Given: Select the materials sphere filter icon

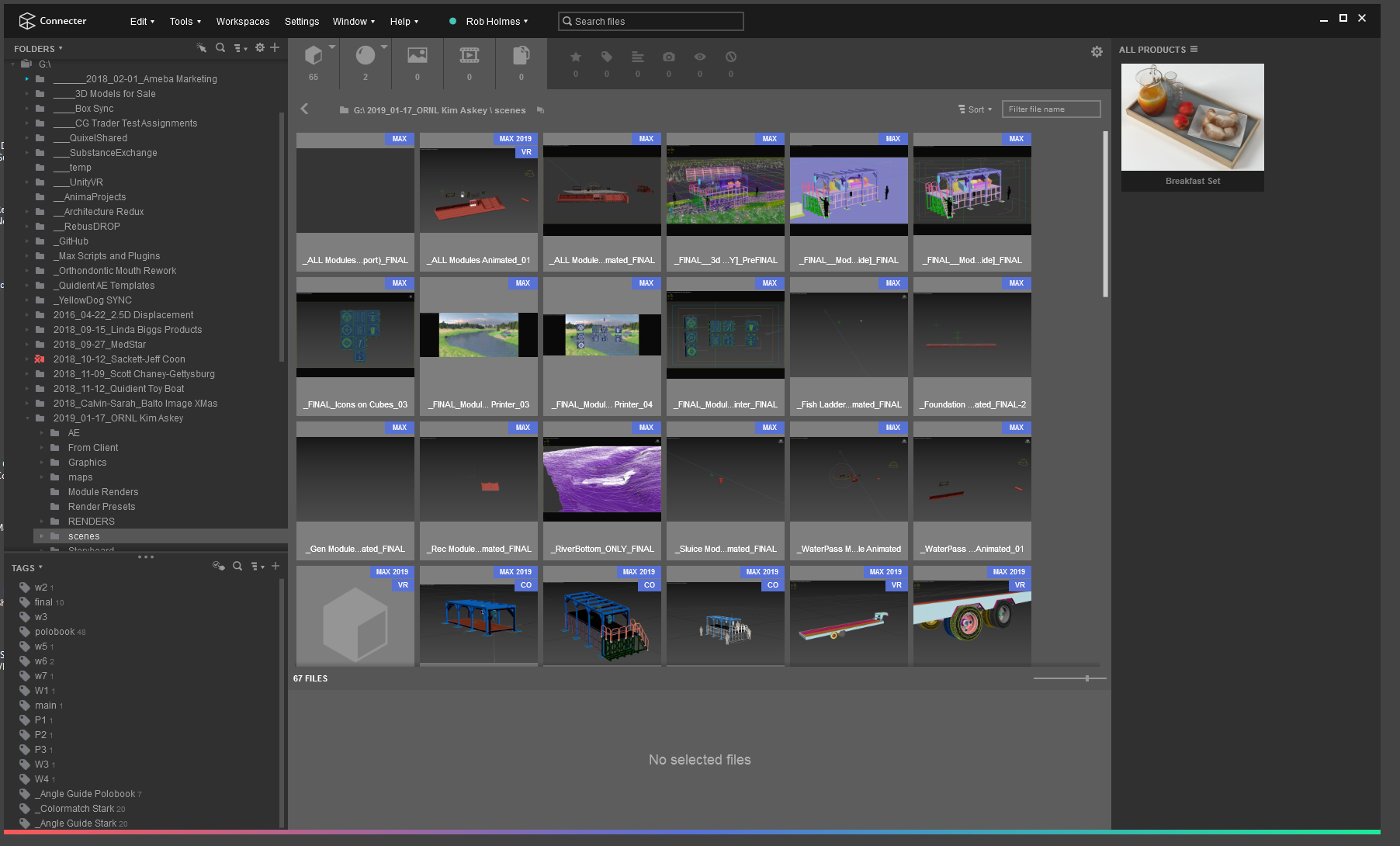Looking at the screenshot, I should (x=366, y=55).
